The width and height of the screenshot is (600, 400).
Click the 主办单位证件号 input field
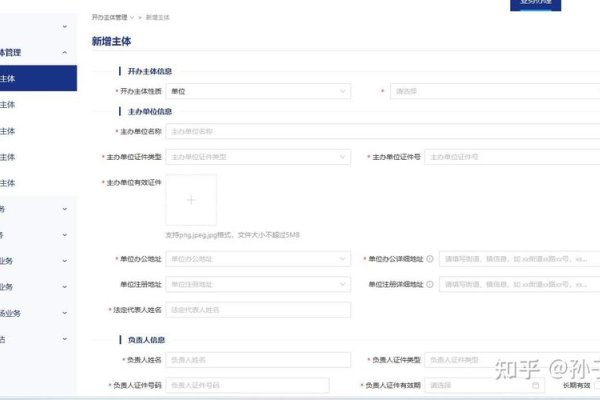(512, 157)
